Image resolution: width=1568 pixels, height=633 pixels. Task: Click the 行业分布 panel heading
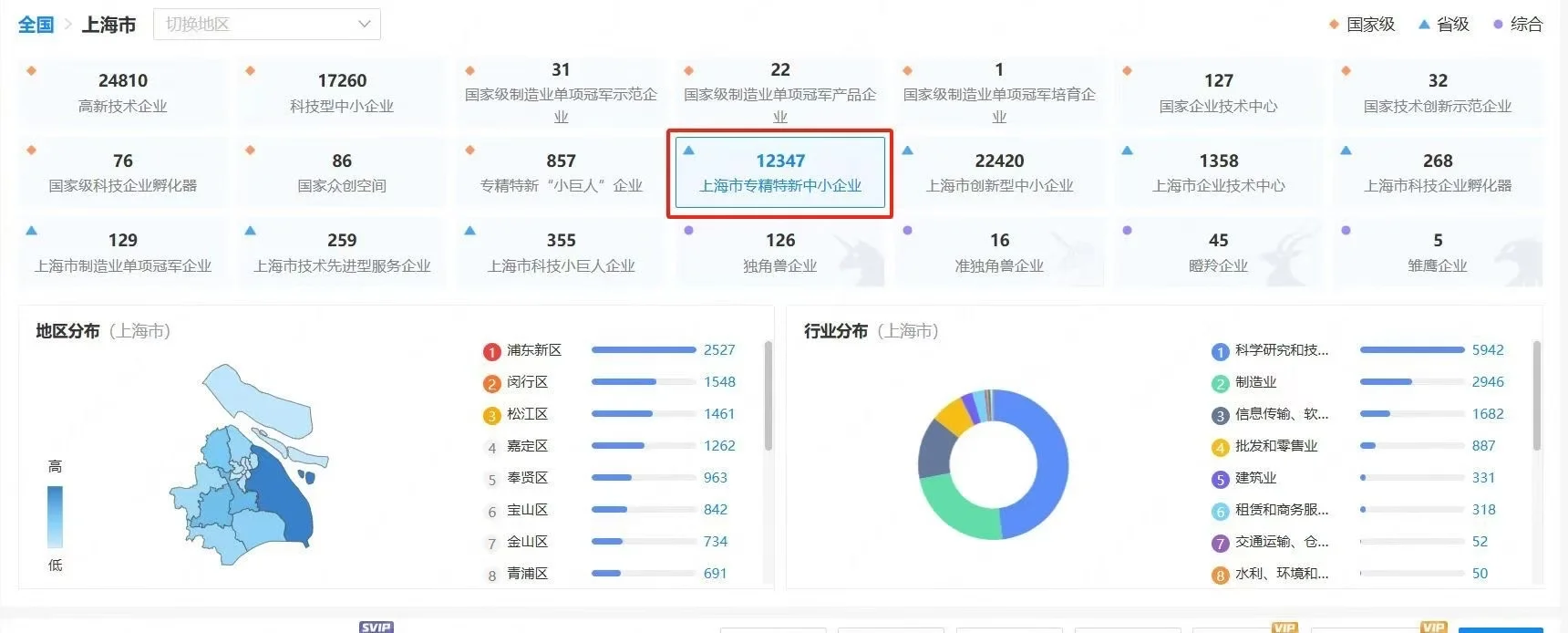pyautogui.click(x=836, y=331)
